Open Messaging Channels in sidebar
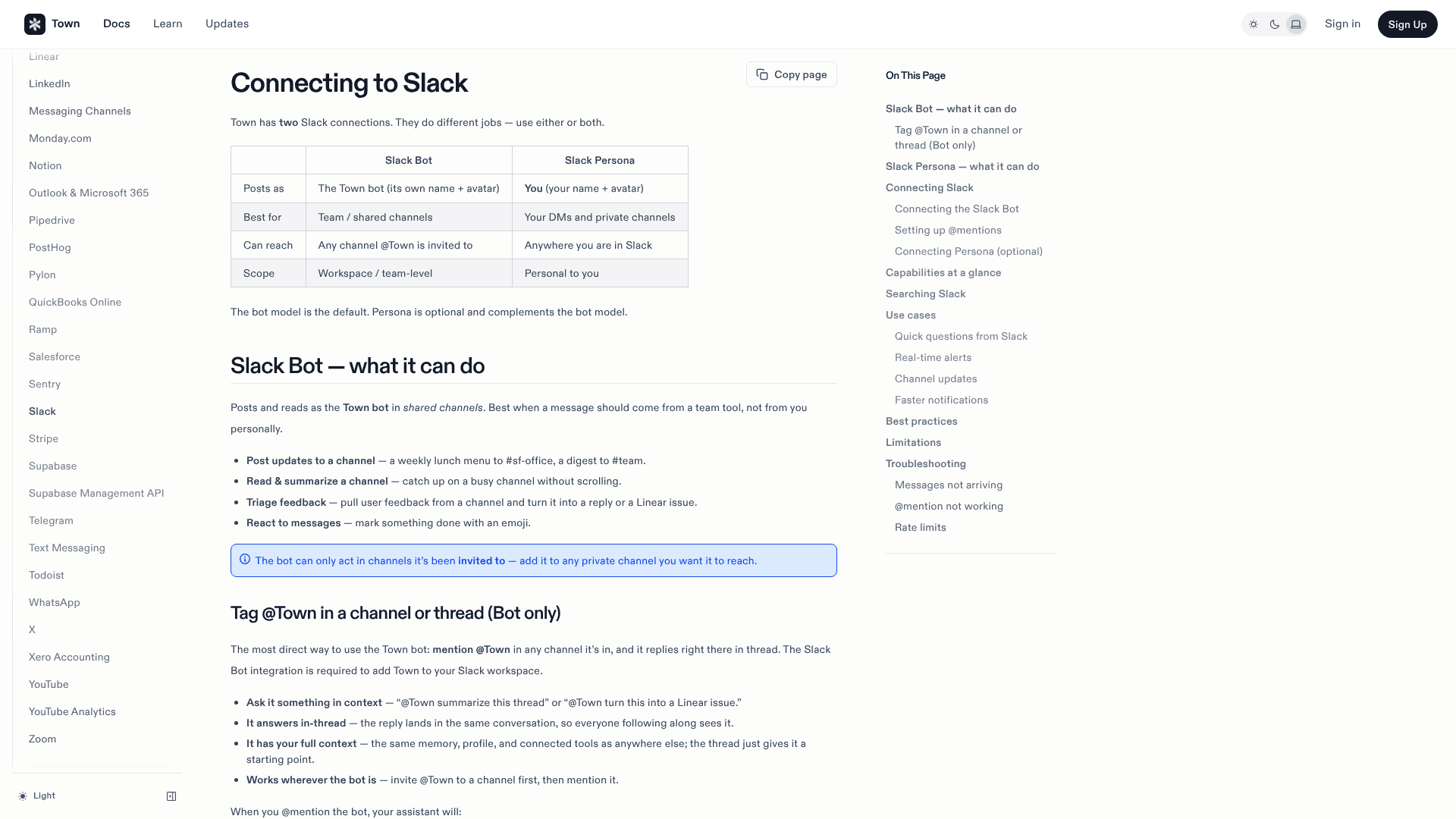1456x819 pixels. click(80, 111)
